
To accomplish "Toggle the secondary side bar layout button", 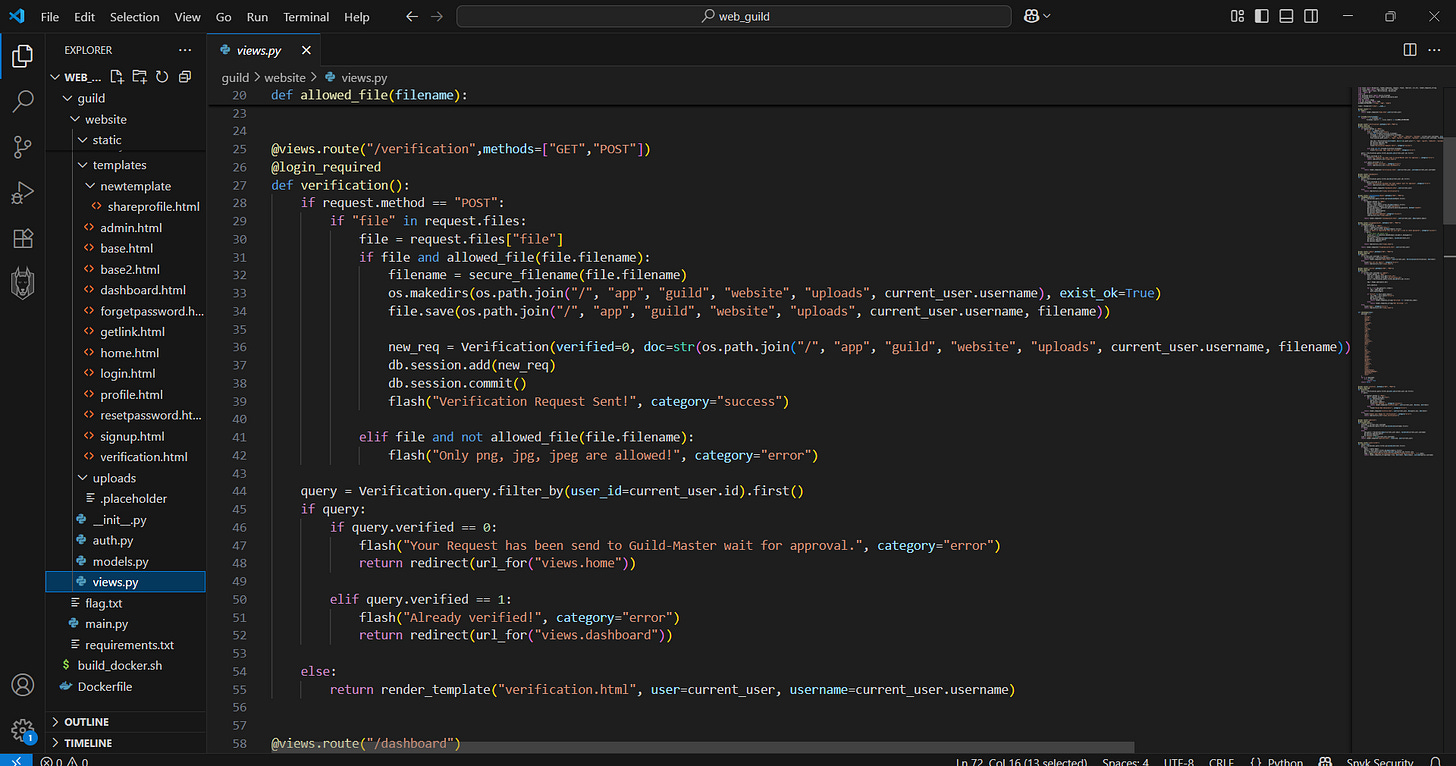I will pyautogui.click(x=1310, y=17).
